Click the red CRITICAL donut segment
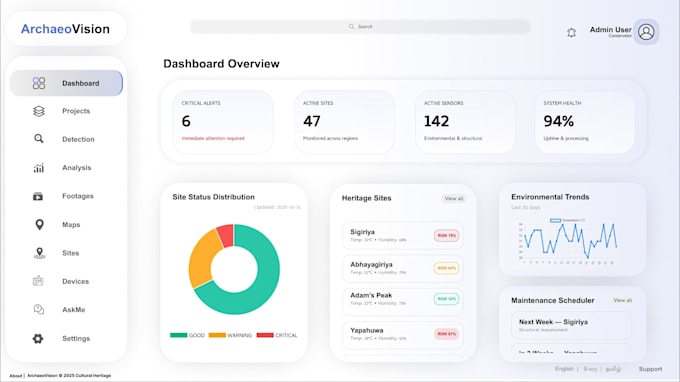 click(226, 235)
